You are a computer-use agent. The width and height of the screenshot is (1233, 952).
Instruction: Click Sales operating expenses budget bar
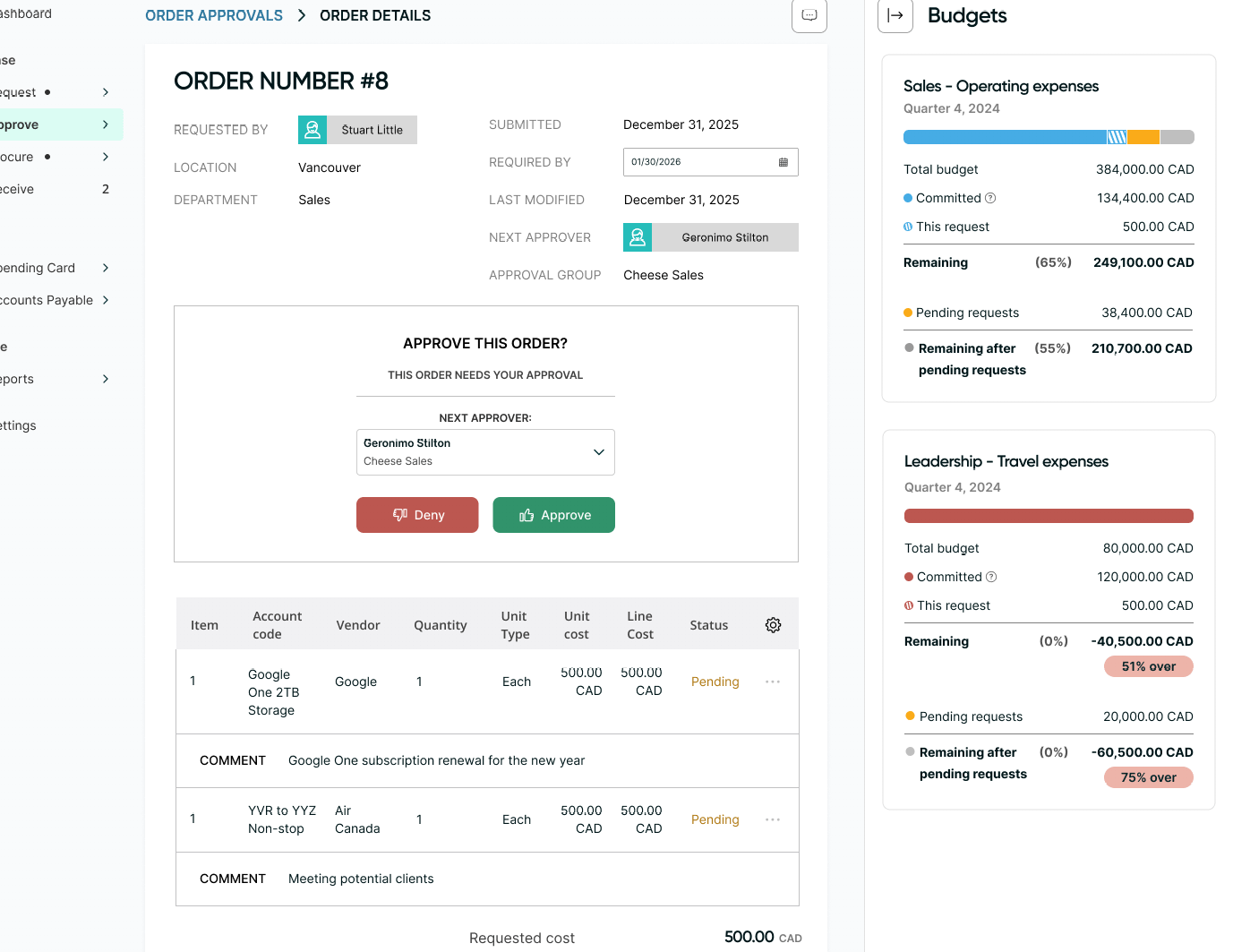click(1049, 137)
